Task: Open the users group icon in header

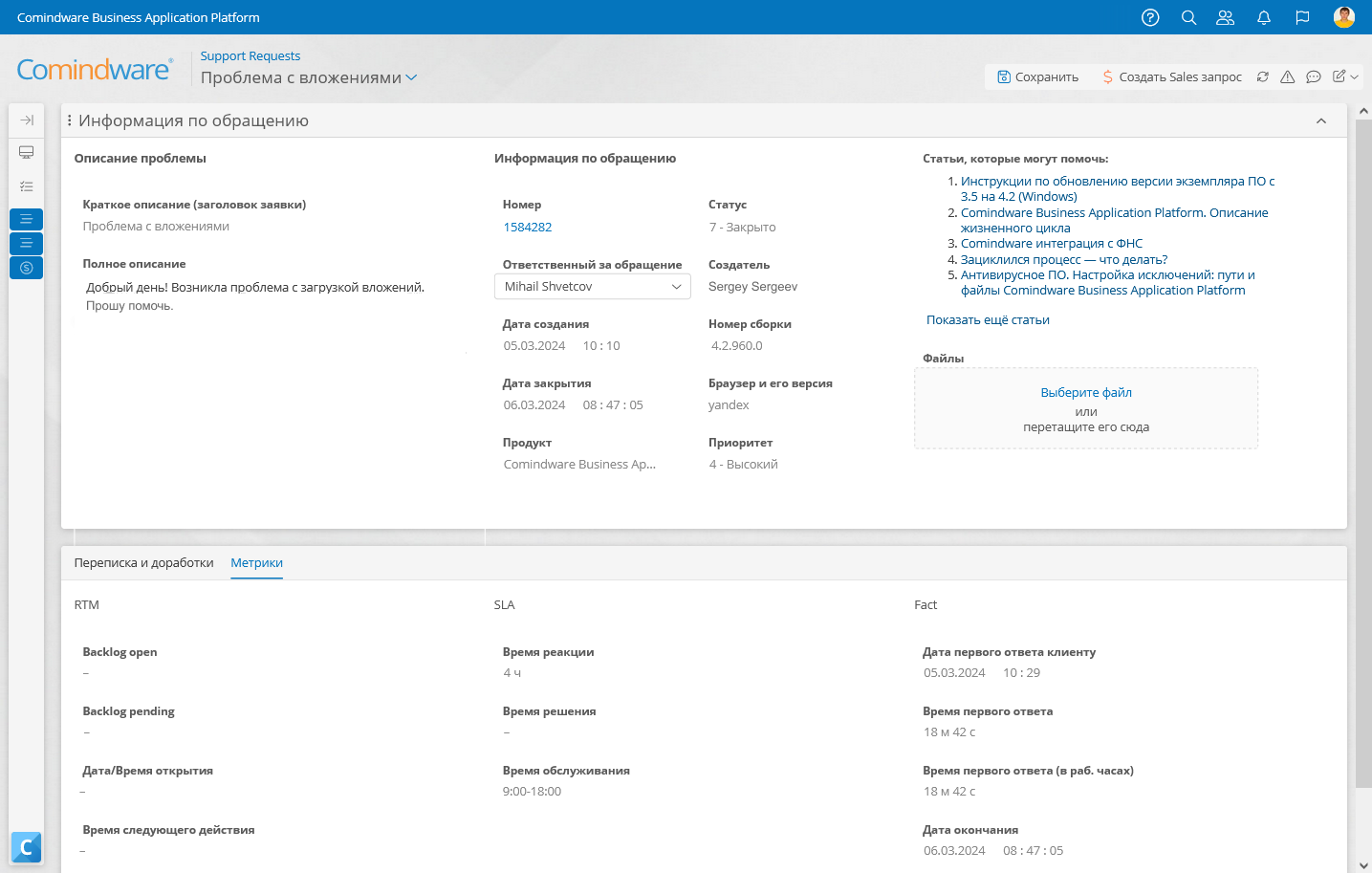Action: (1225, 17)
